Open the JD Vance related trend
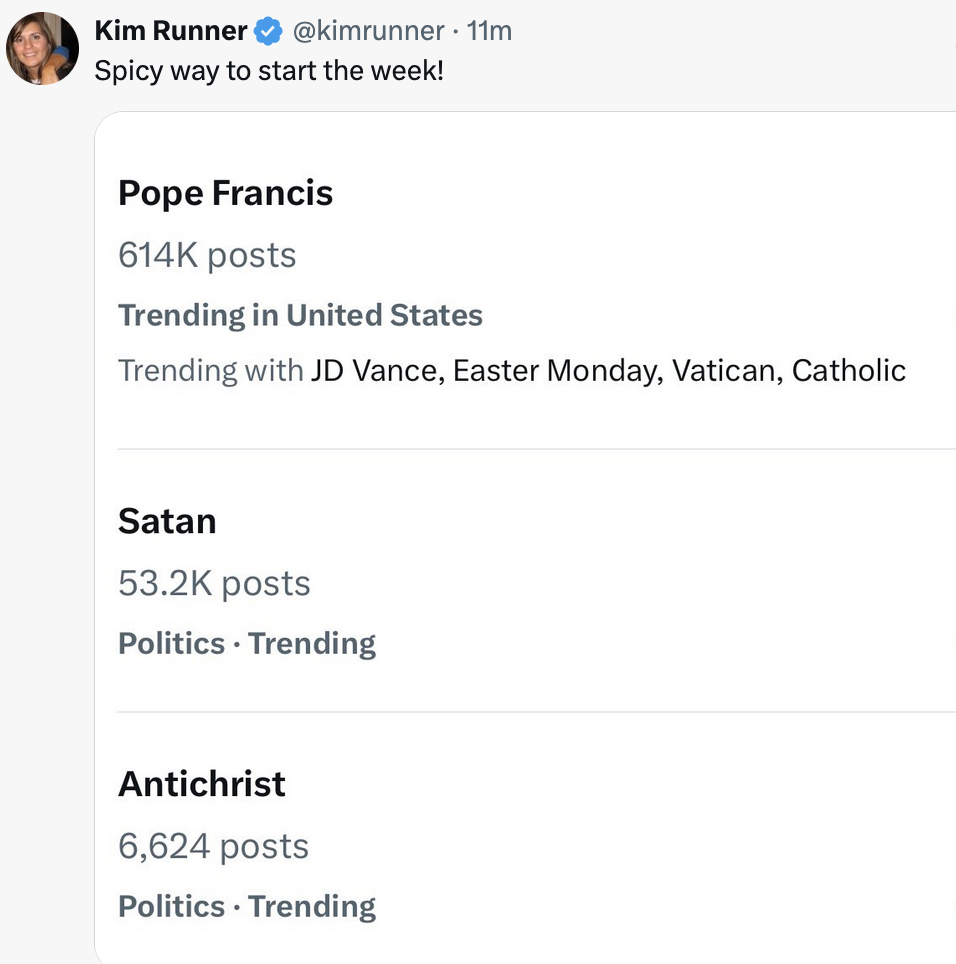 tap(374, 371)
